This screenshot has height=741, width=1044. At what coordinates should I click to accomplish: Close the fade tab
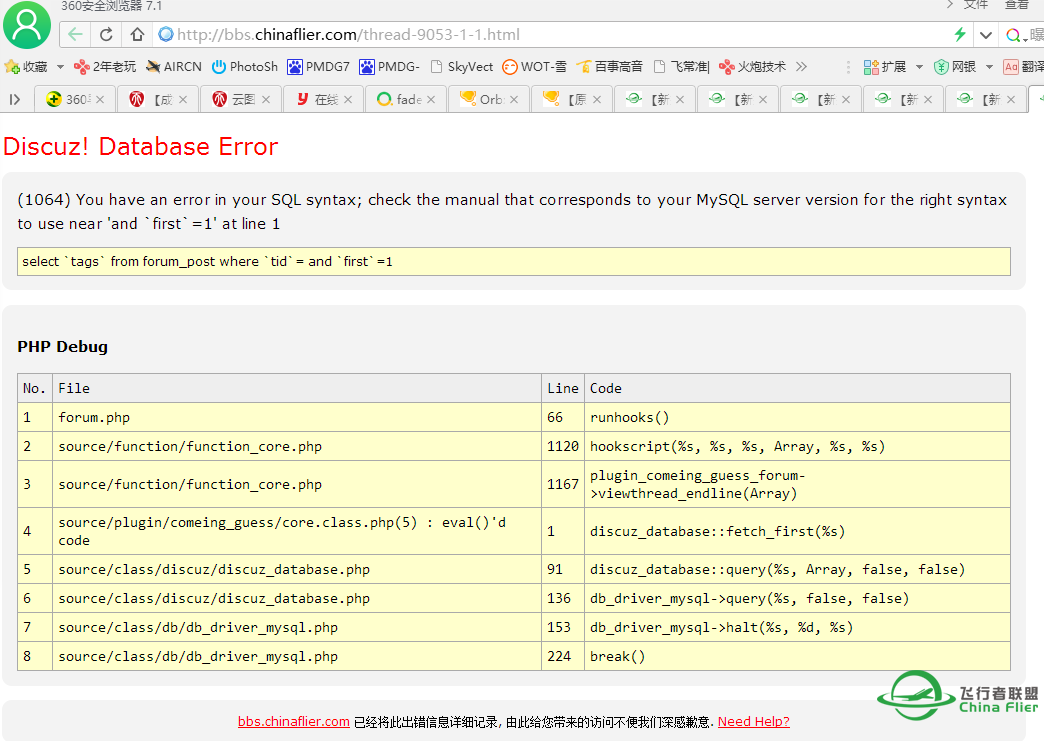coord(431,99)
